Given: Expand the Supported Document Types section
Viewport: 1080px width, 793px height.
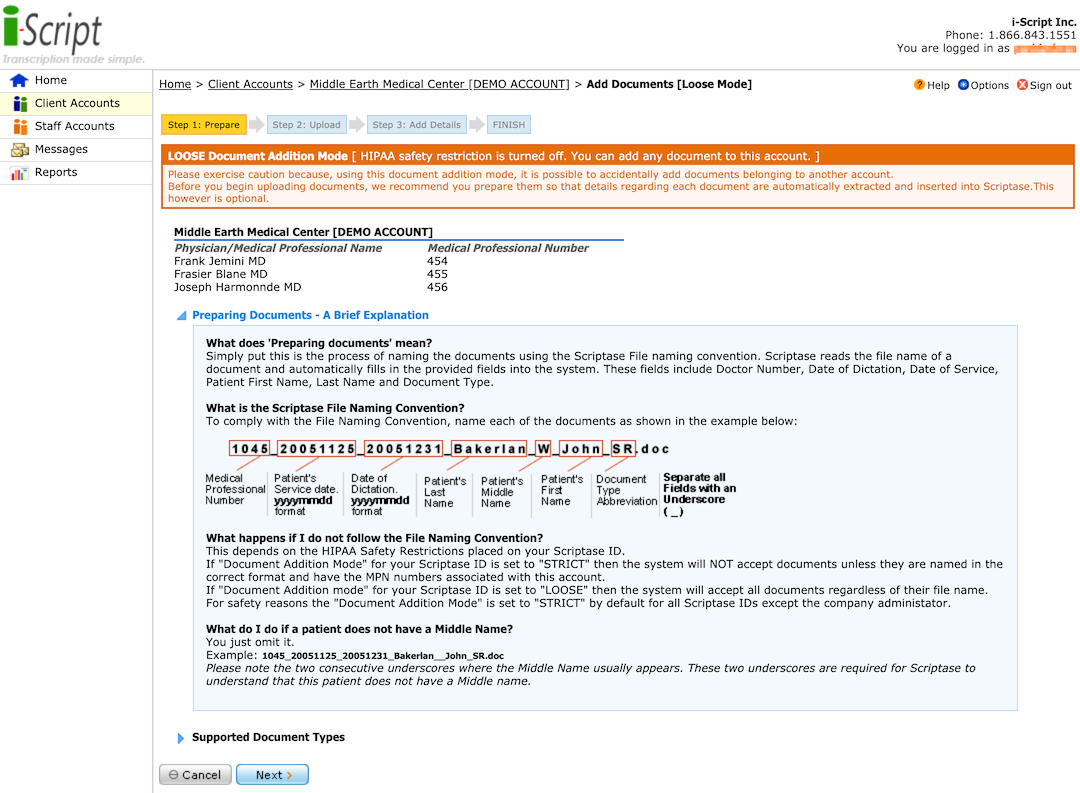Looking at the screenshot, I should point(180,737).
